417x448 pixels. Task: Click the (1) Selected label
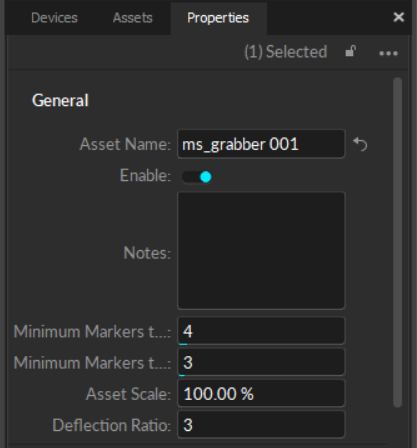(286, 52)
